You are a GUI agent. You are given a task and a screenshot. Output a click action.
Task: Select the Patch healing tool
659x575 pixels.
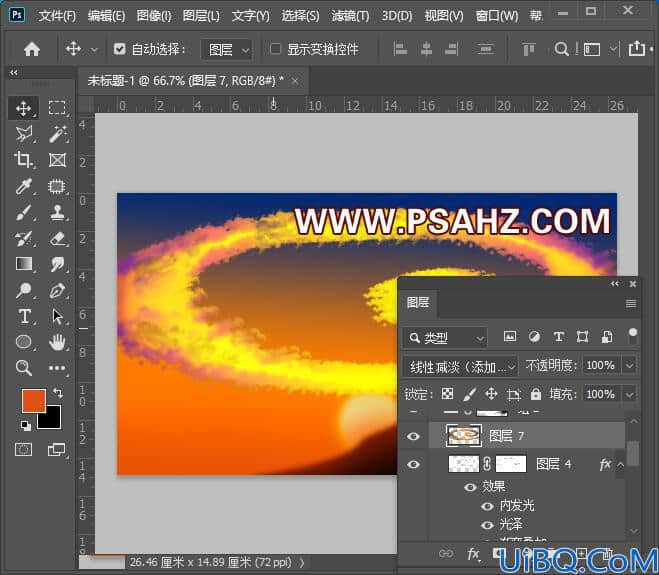57,186
